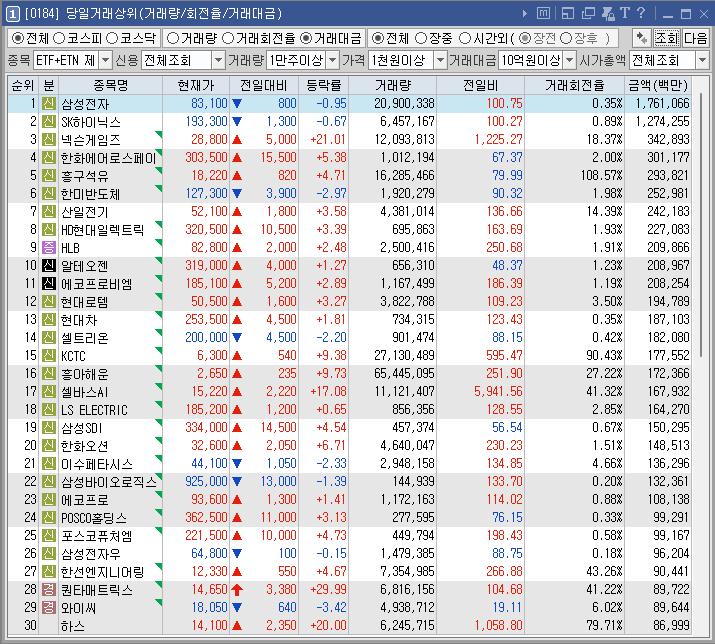Click the numbered 1 screen icon in title bar
The width and height of the screenshot is (715, 644).
(x=12, y=14)
